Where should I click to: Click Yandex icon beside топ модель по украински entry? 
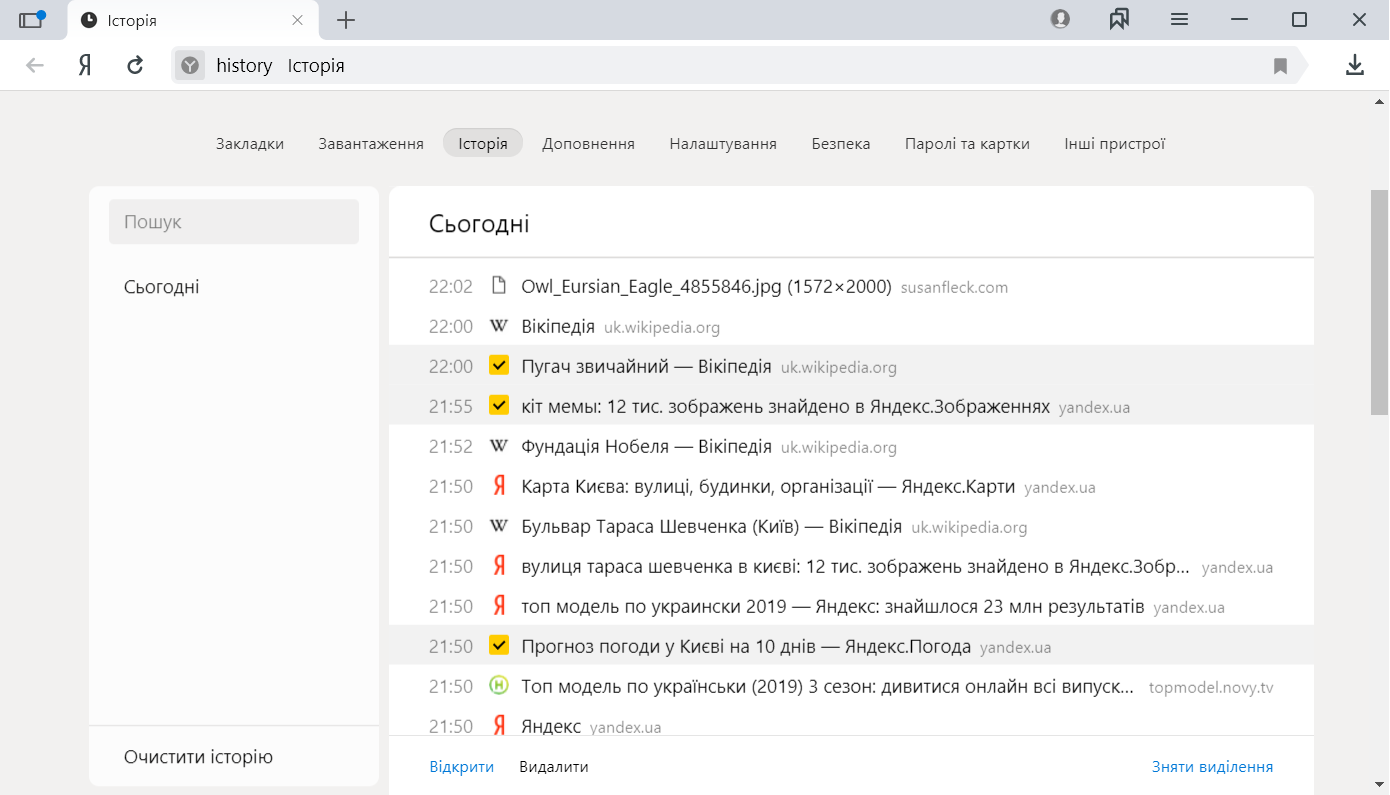pos(499,606)
